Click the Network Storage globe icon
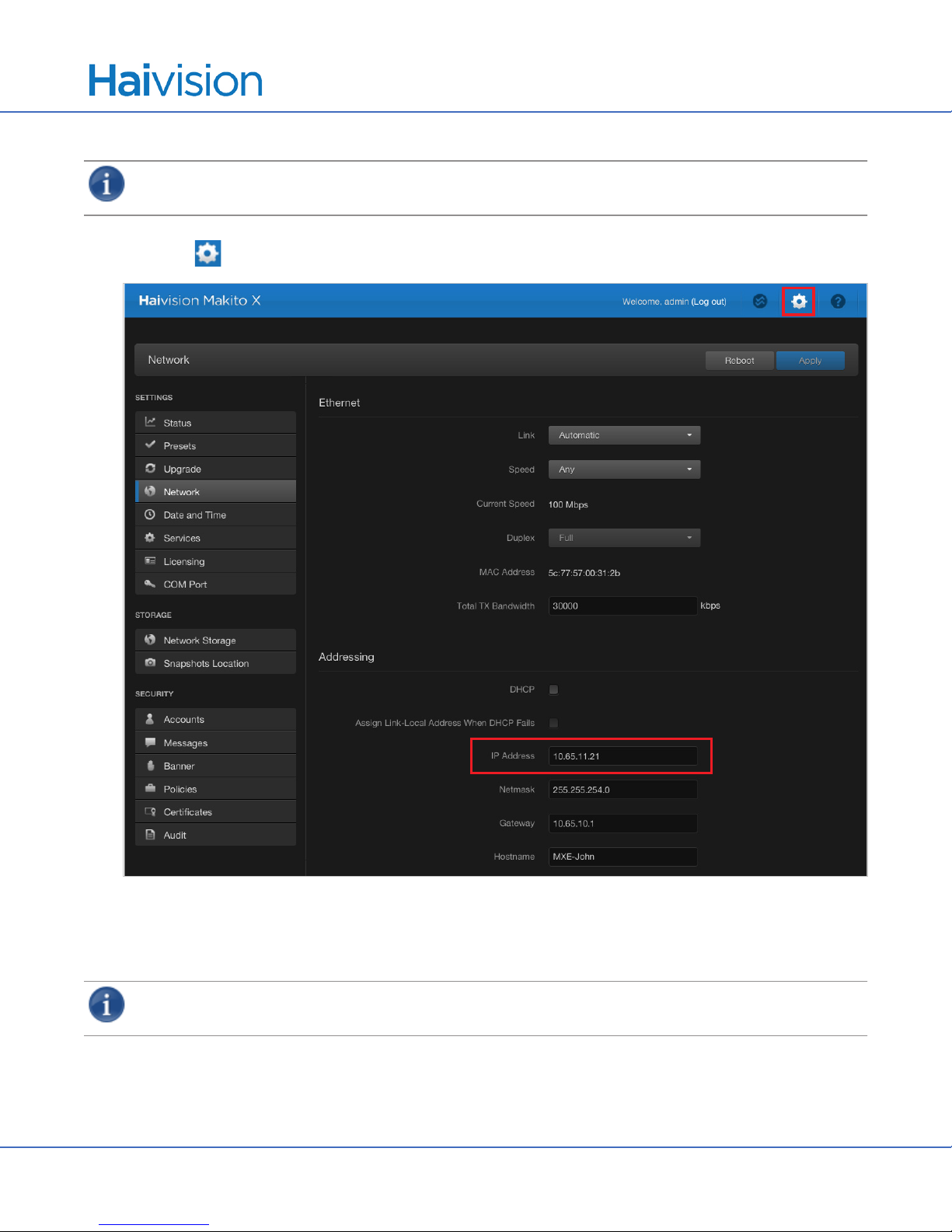This screenshot has height=1232, width=952. (x=150, y=640)
